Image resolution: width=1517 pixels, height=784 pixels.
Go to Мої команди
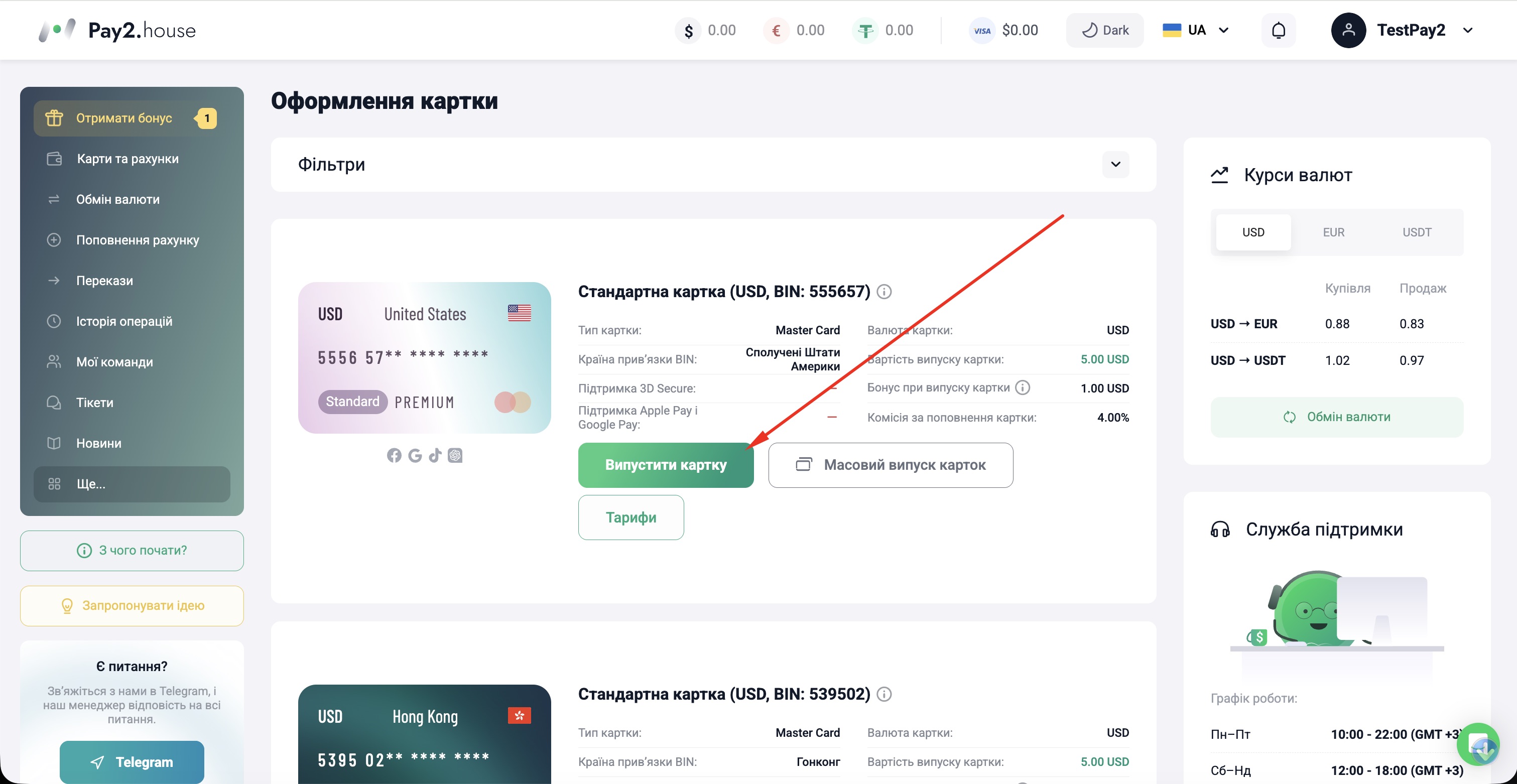pos(132,362)
